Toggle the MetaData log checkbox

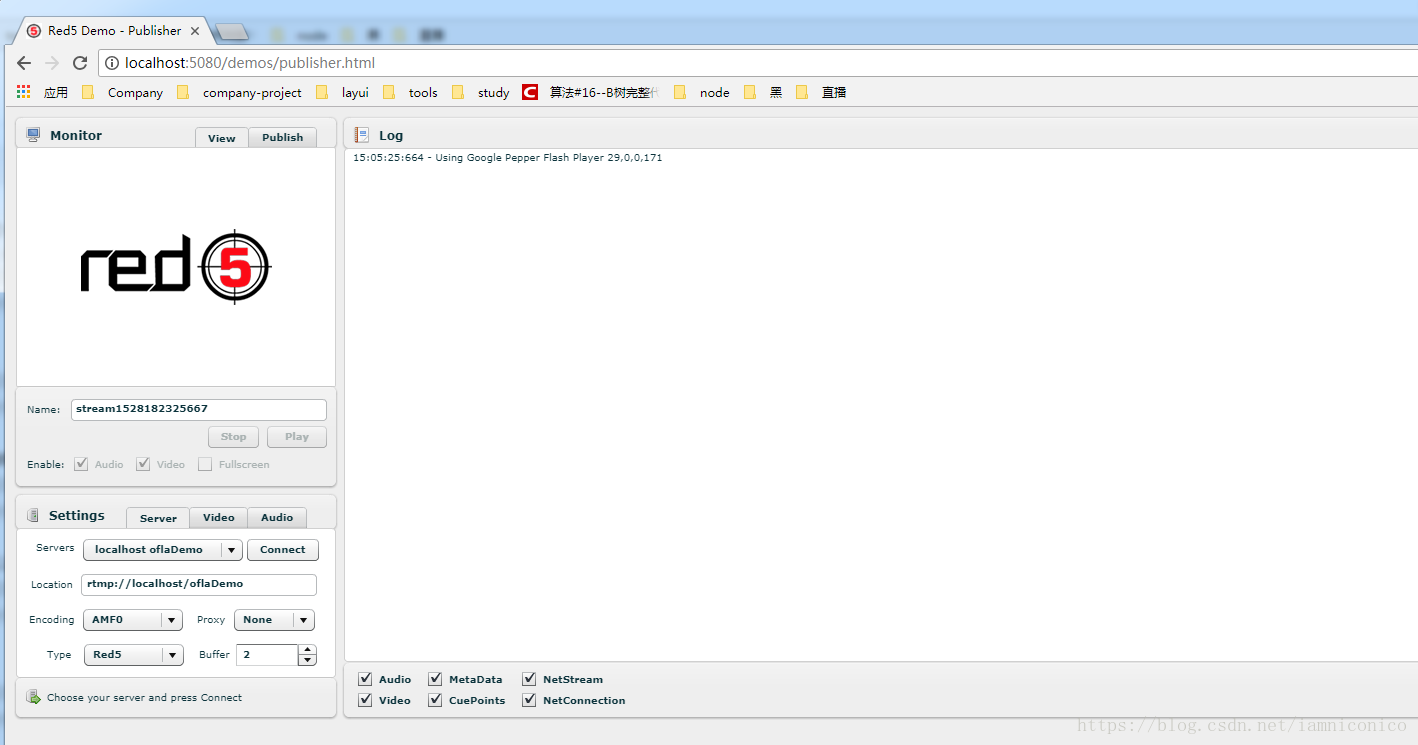[x=435, y=679]
